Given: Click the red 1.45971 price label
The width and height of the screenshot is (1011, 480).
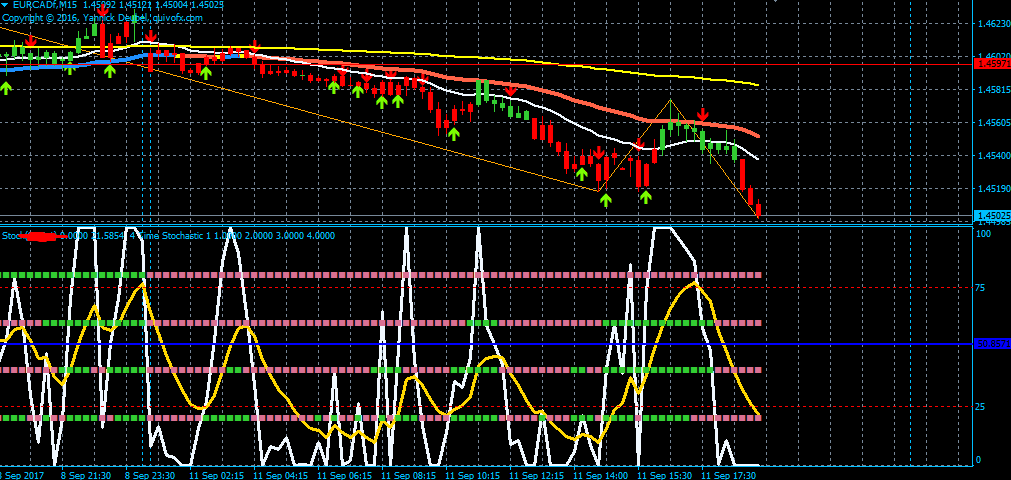Looking at the screenshot, I should [x=992, y=64].
